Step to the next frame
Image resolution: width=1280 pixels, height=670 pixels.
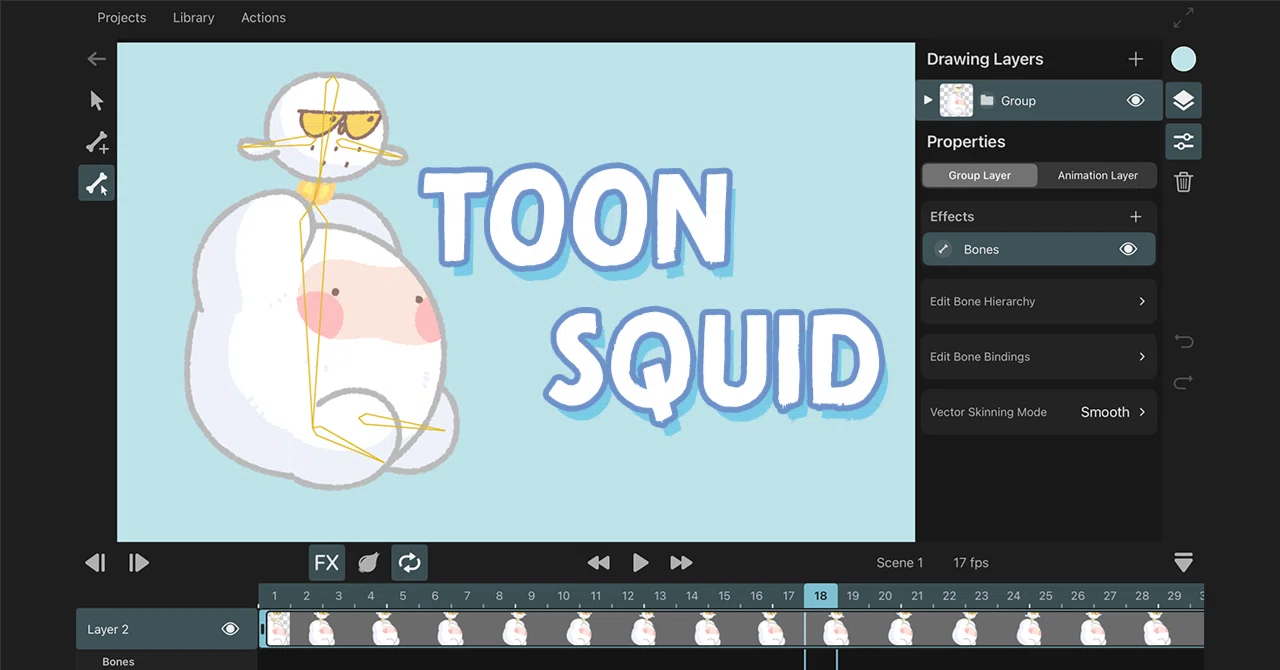139,563
